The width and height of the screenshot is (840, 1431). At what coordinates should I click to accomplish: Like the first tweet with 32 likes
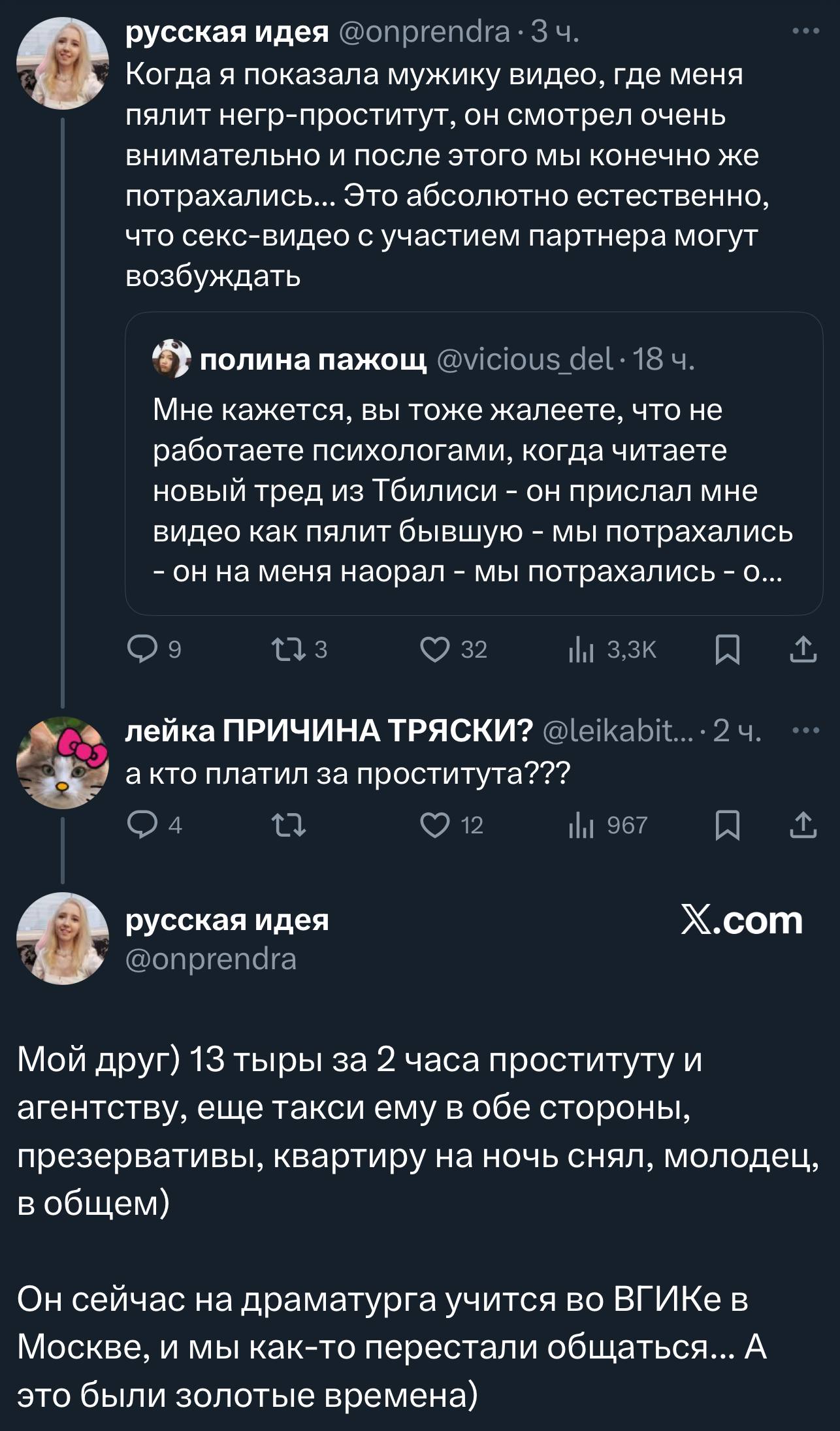point(434,650)
